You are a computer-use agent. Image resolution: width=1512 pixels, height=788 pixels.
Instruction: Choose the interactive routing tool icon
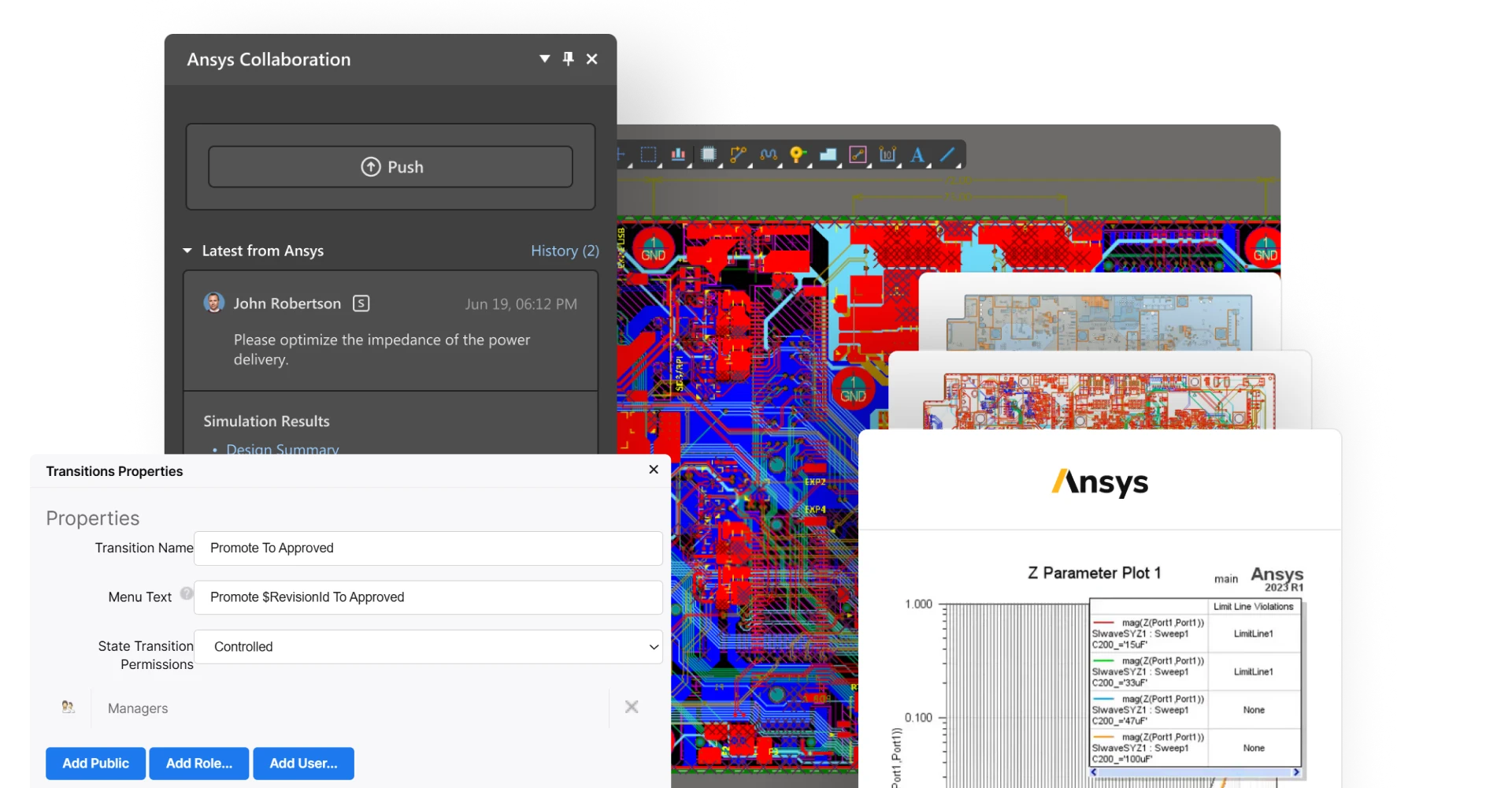tap(738, 154)
